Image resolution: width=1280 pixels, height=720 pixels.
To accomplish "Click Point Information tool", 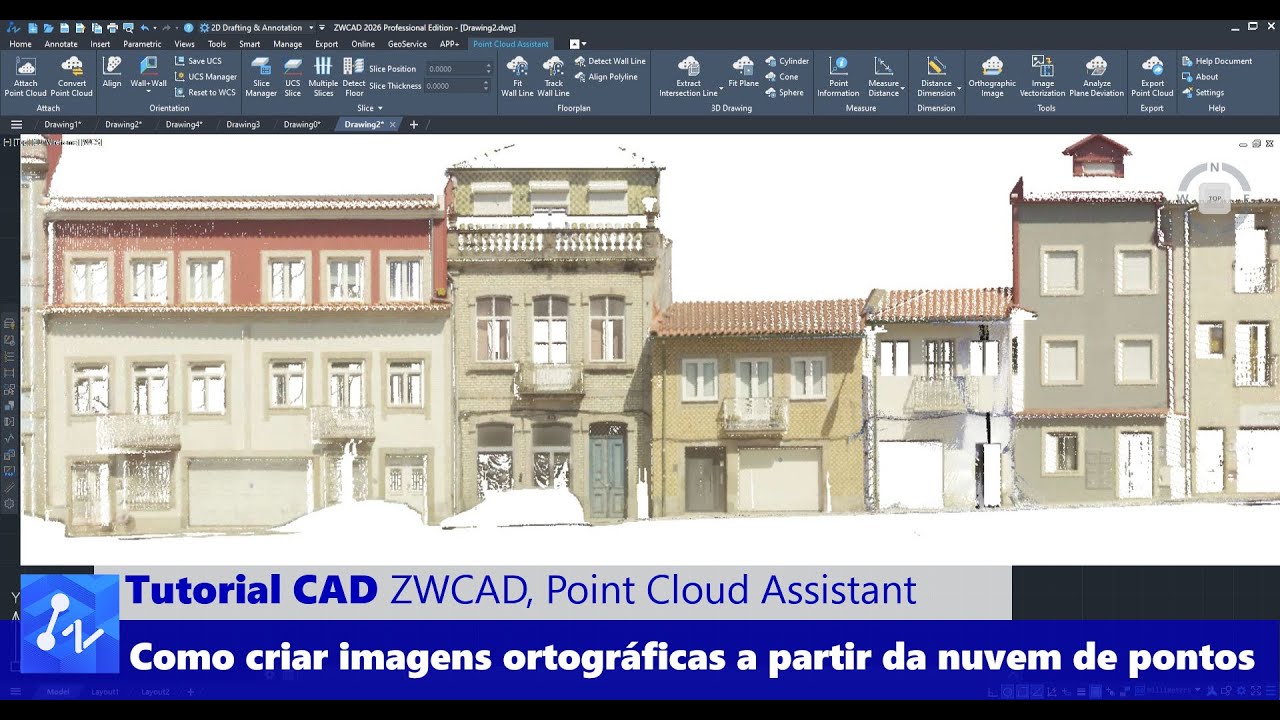I will (838, 76).
